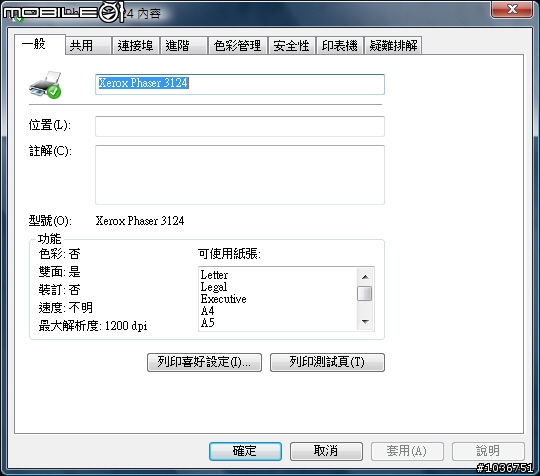This screenshot has height=476, width=540.
Task: Select the 一般 tab
Action: [40, 44]
